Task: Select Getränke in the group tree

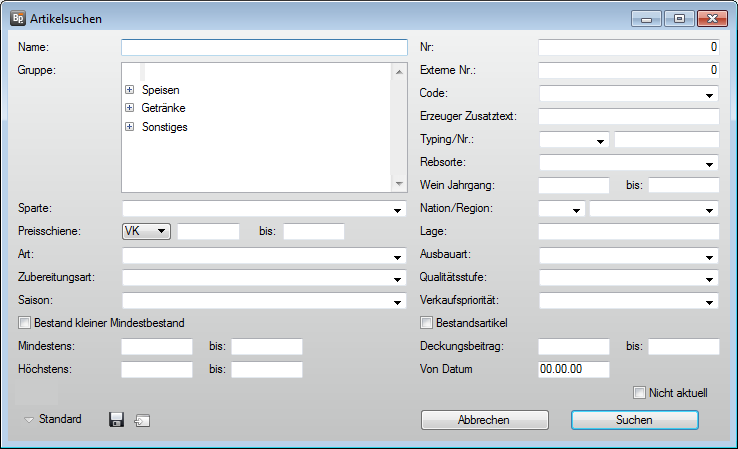Action: [x=164, y=108]
